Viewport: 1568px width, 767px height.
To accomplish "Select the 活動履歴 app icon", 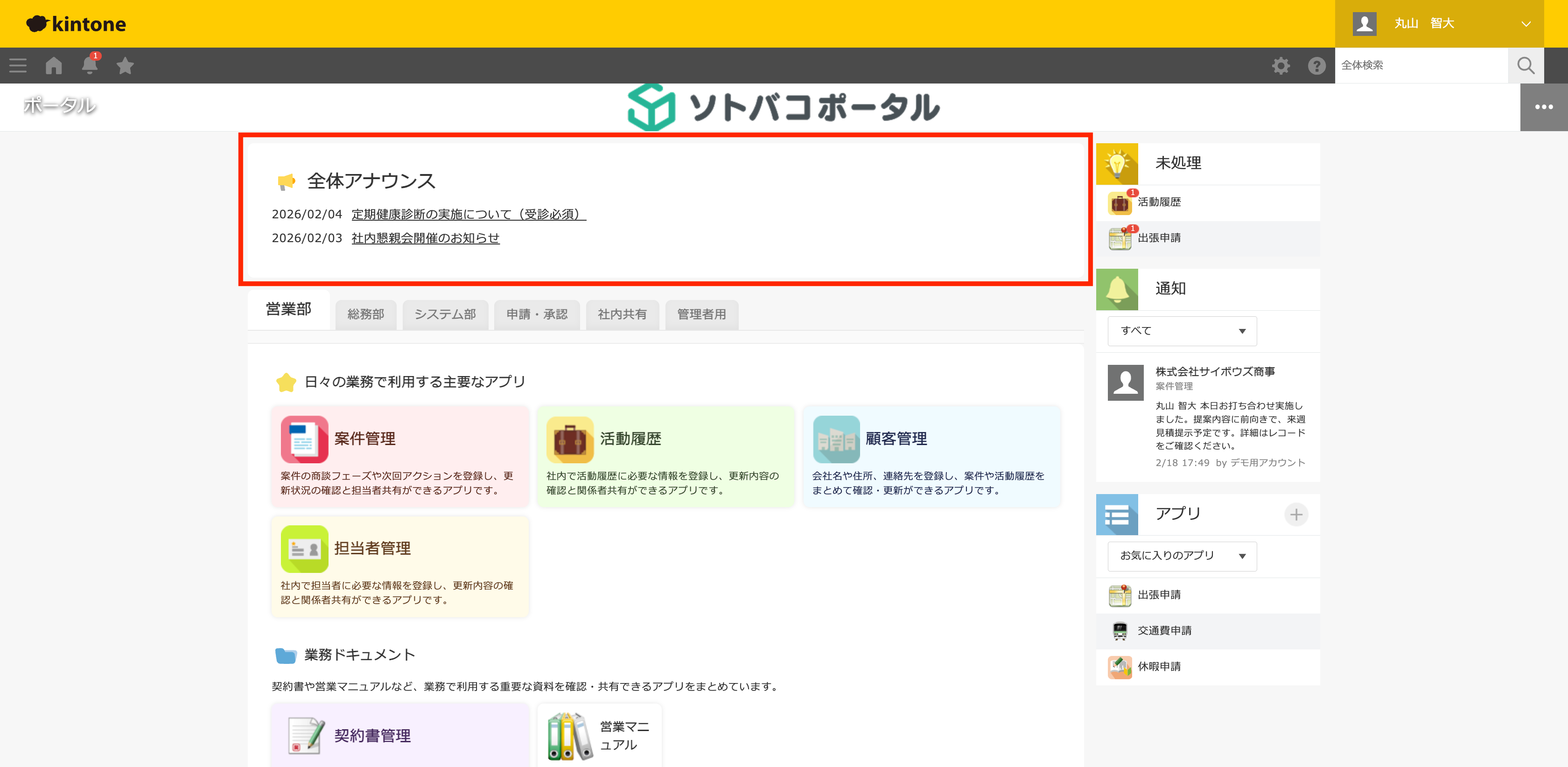I will pos(570,439).
